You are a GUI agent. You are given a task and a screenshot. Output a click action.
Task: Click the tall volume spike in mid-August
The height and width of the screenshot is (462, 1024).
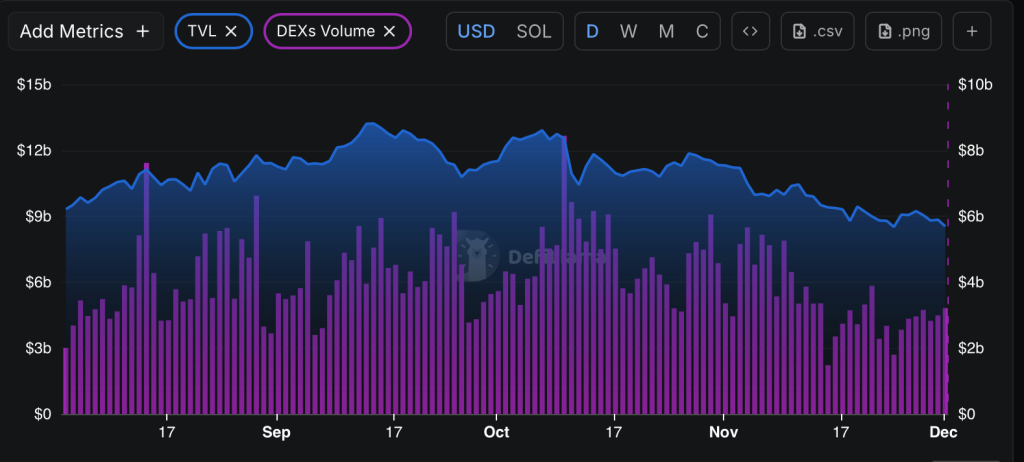[146, 290]
